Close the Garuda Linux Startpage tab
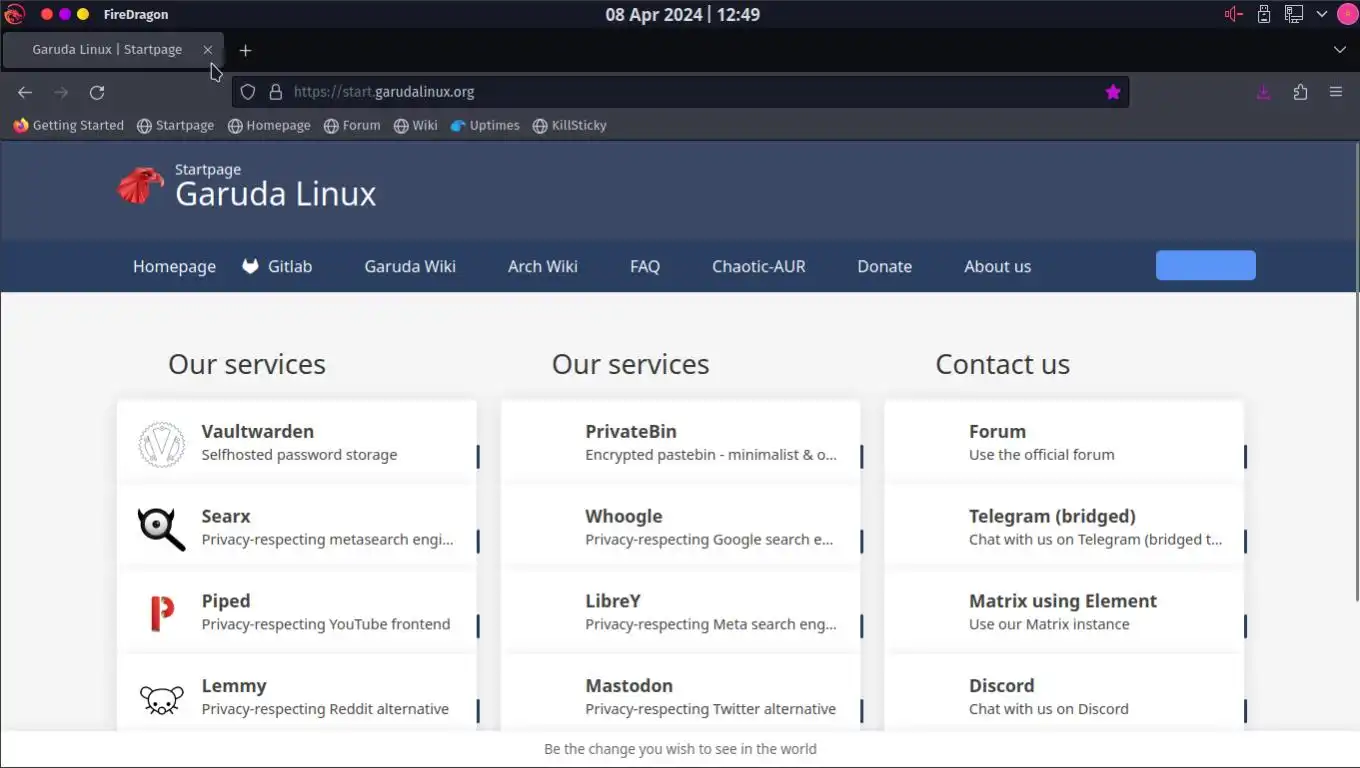1360x768 pixels. 208,49
